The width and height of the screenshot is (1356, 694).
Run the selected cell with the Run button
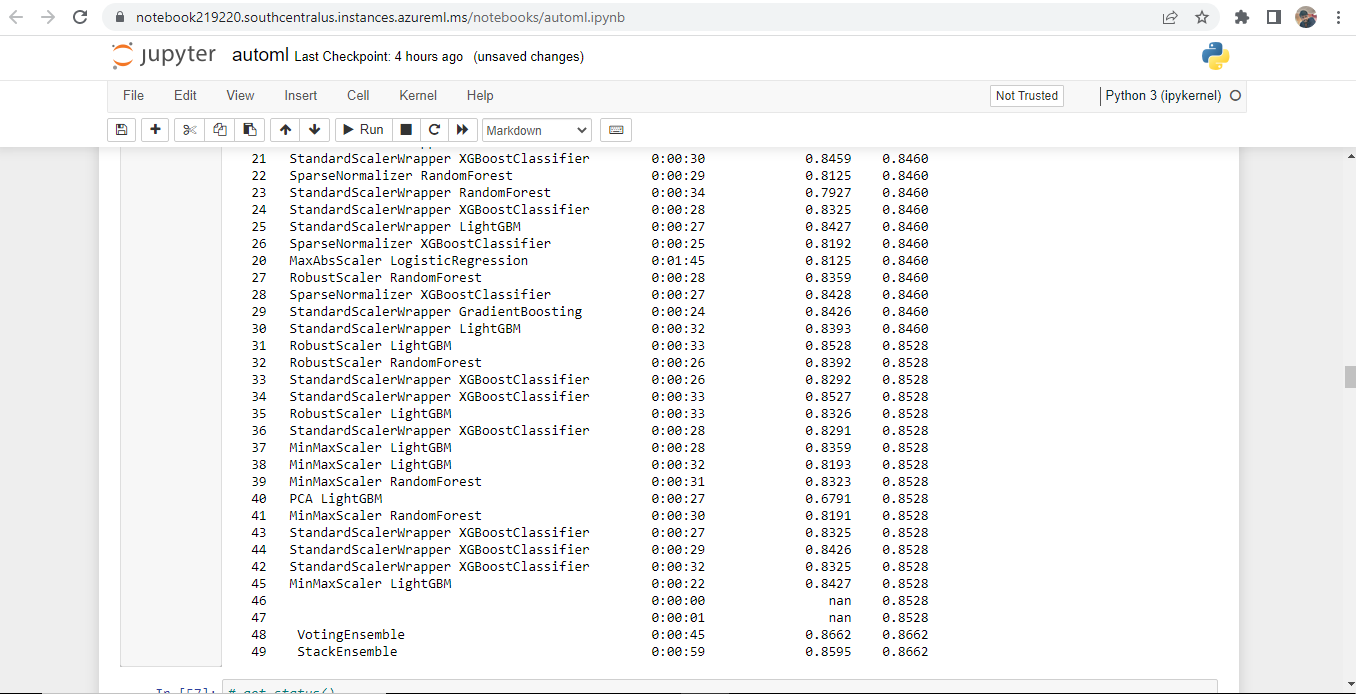coord(362,130)
